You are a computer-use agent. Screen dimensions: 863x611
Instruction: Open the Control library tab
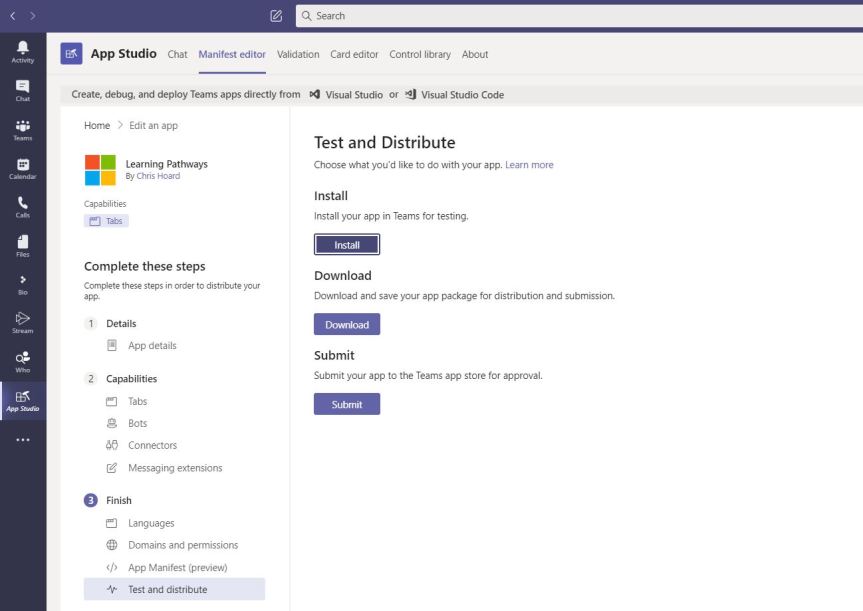[x=420, y=55]
